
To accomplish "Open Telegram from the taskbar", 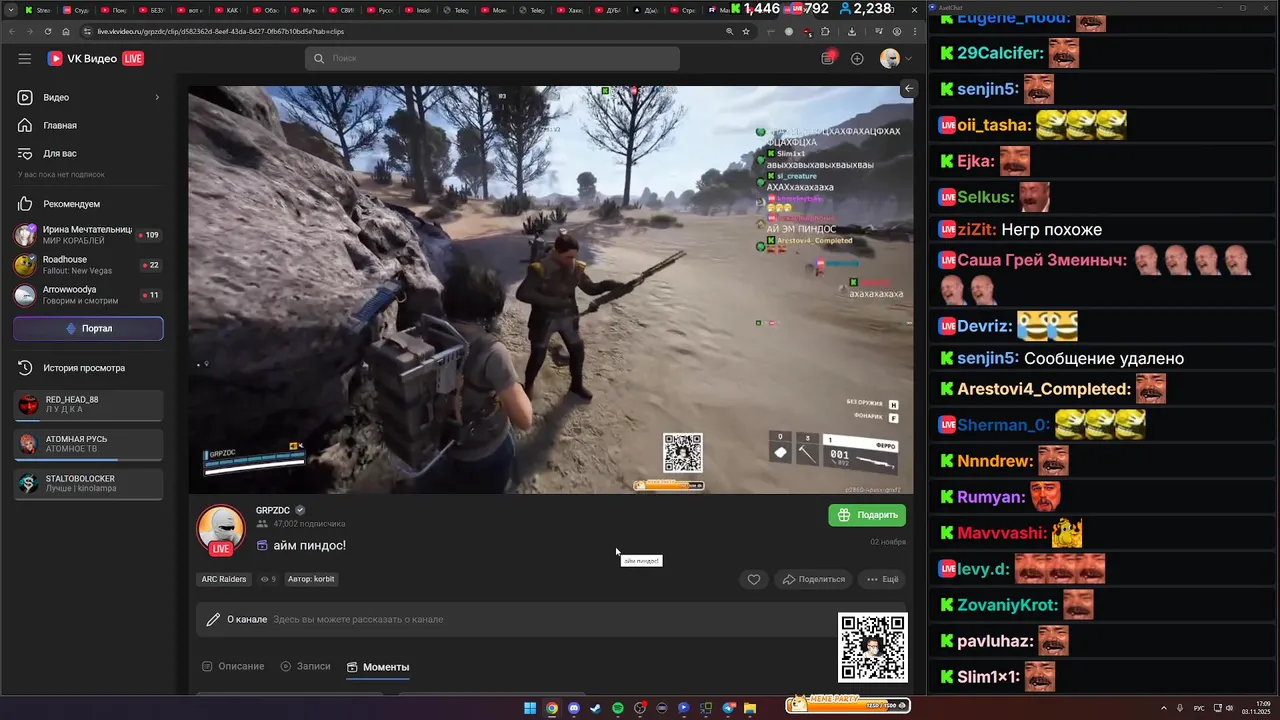I will point(728,708).
